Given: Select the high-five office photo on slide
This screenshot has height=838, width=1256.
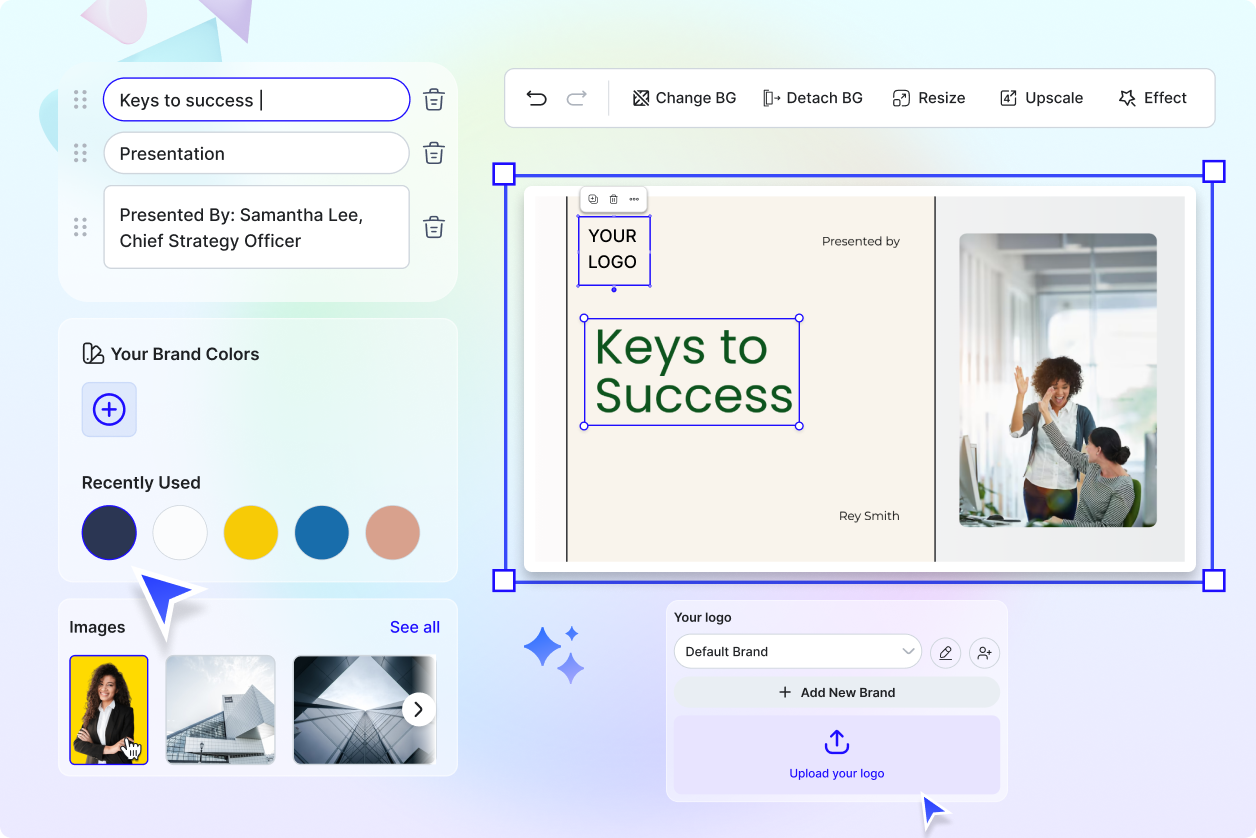Looking at the screenshot, I should [1058, 380].
